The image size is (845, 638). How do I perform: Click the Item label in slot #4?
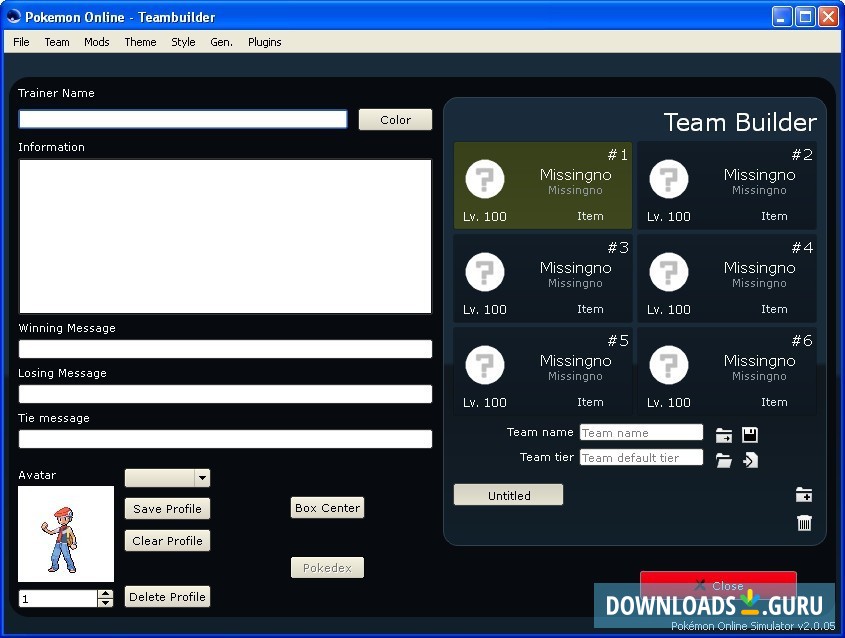774,309
